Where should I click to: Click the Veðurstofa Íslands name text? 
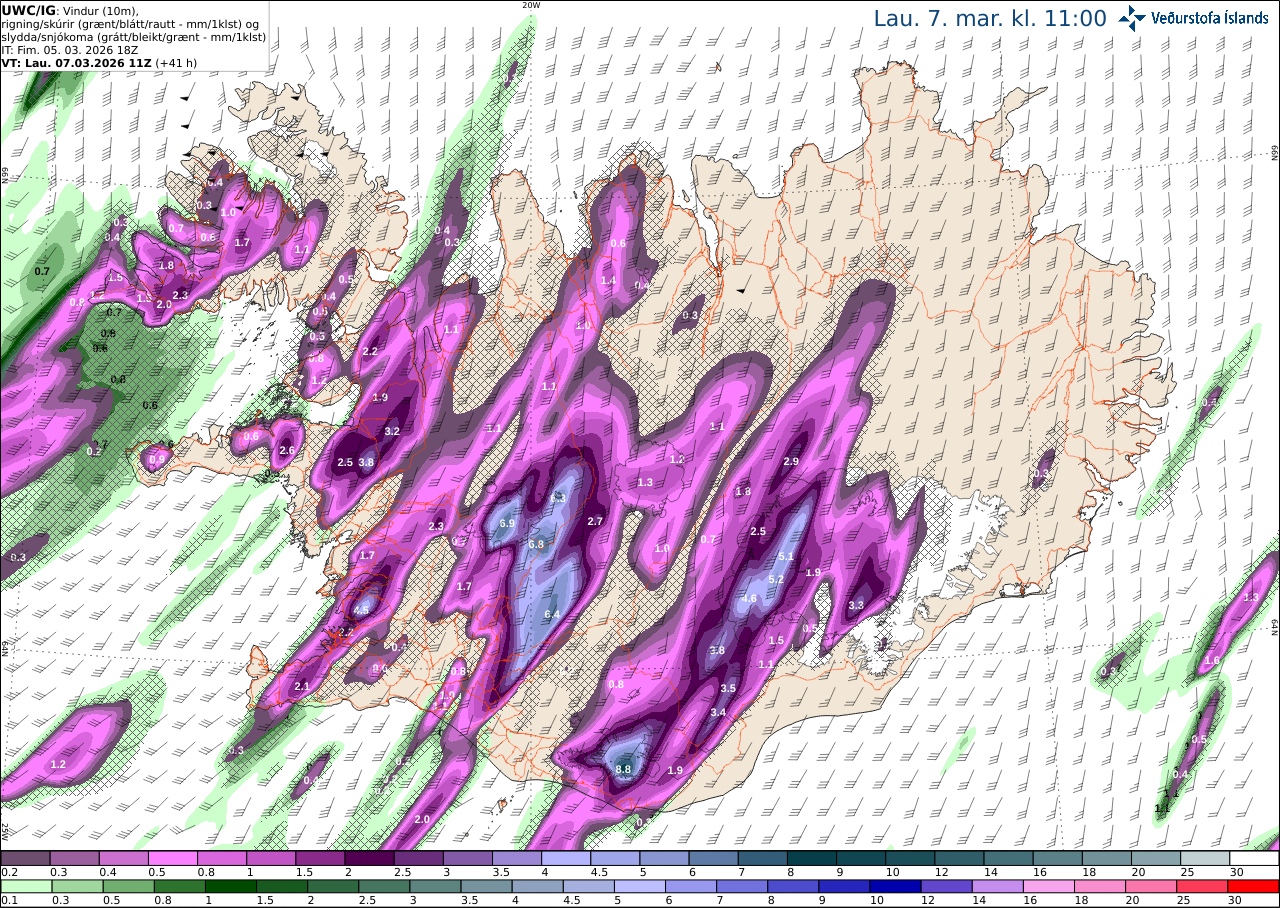tap(1210, 18)
